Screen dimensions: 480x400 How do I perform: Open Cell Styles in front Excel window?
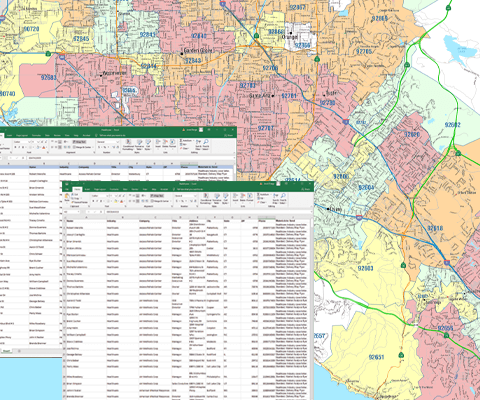[225, 199]
